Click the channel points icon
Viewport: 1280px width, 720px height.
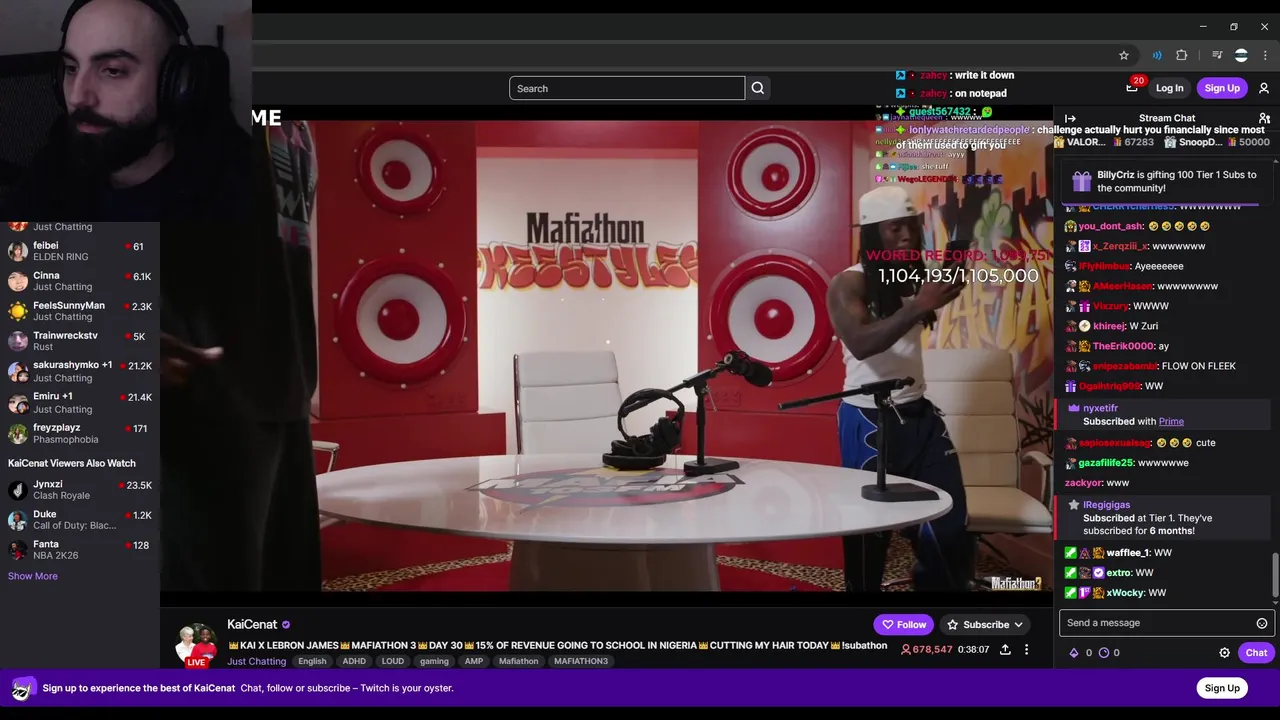click(x=1104, y=653)
